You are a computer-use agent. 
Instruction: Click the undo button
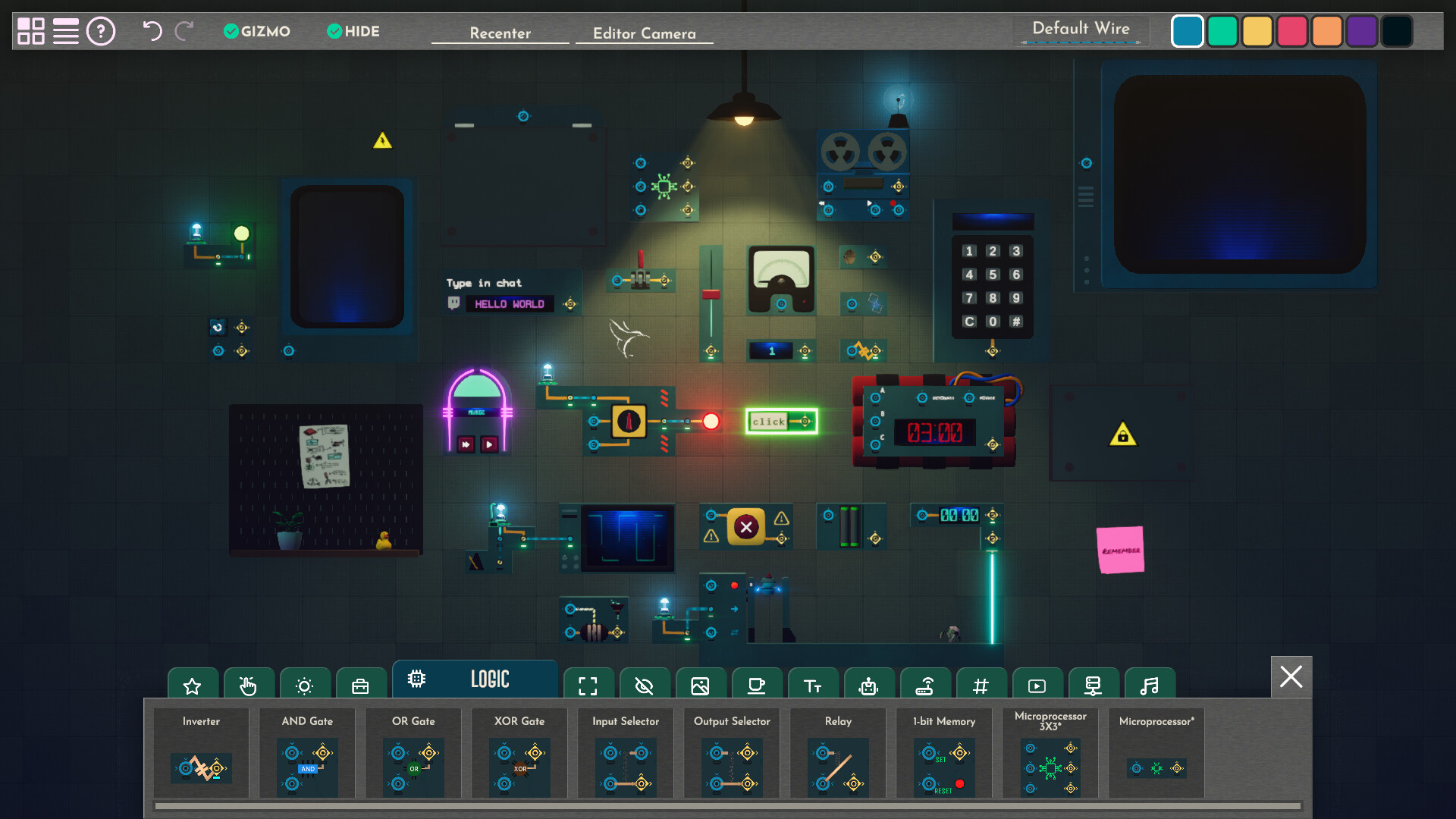click(152, 31)
